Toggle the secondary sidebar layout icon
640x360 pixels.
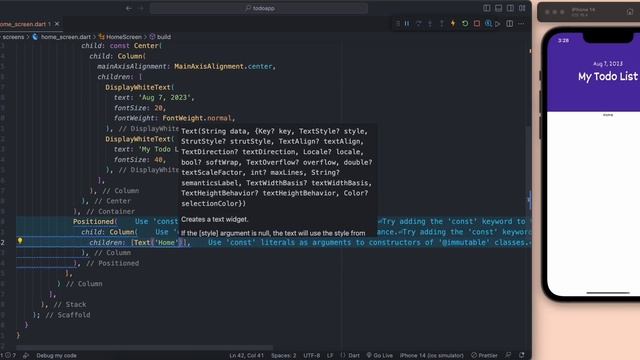tap(510, 8)
